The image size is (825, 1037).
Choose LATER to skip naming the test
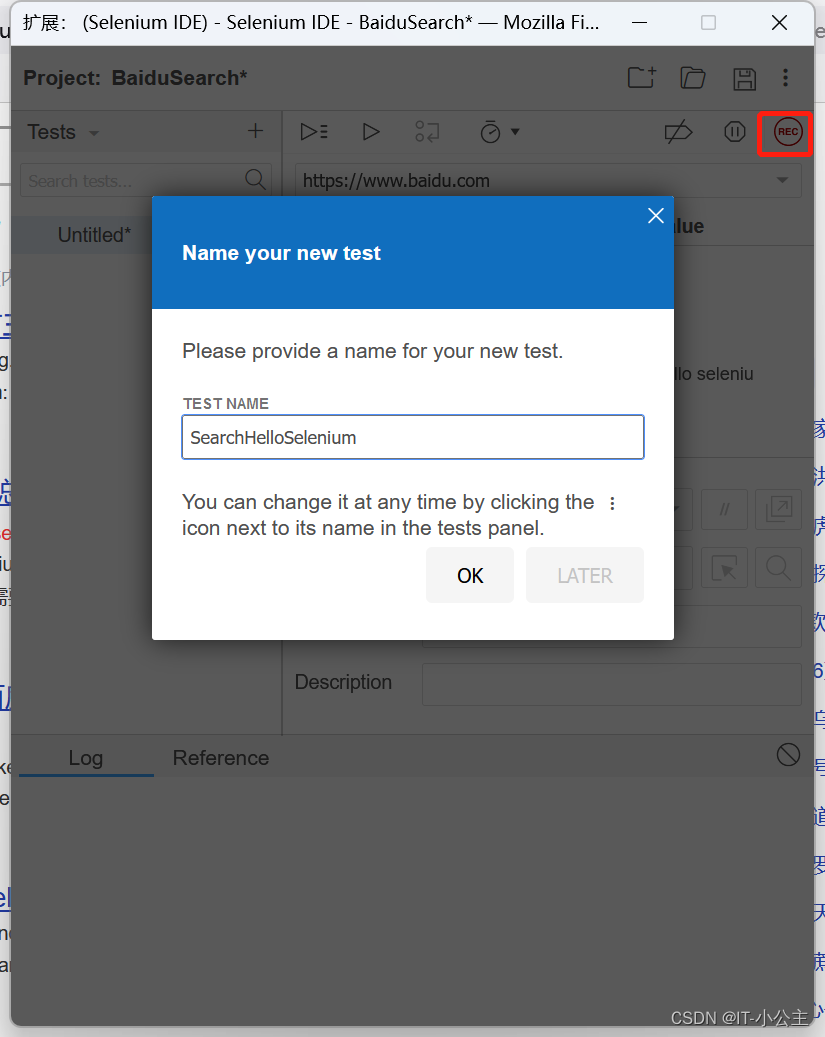[585, 575]
